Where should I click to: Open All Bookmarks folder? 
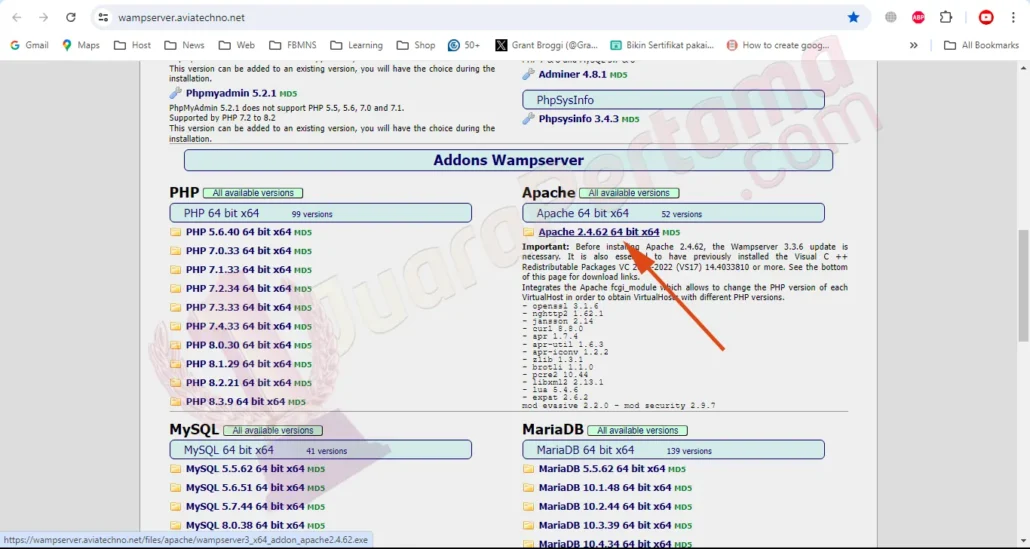coord(981,45)
